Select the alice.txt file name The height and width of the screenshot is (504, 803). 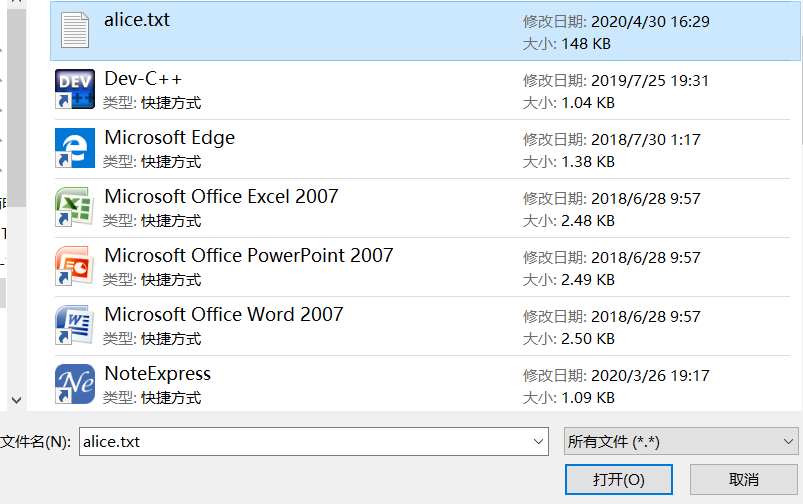click(x=137, y=19)
